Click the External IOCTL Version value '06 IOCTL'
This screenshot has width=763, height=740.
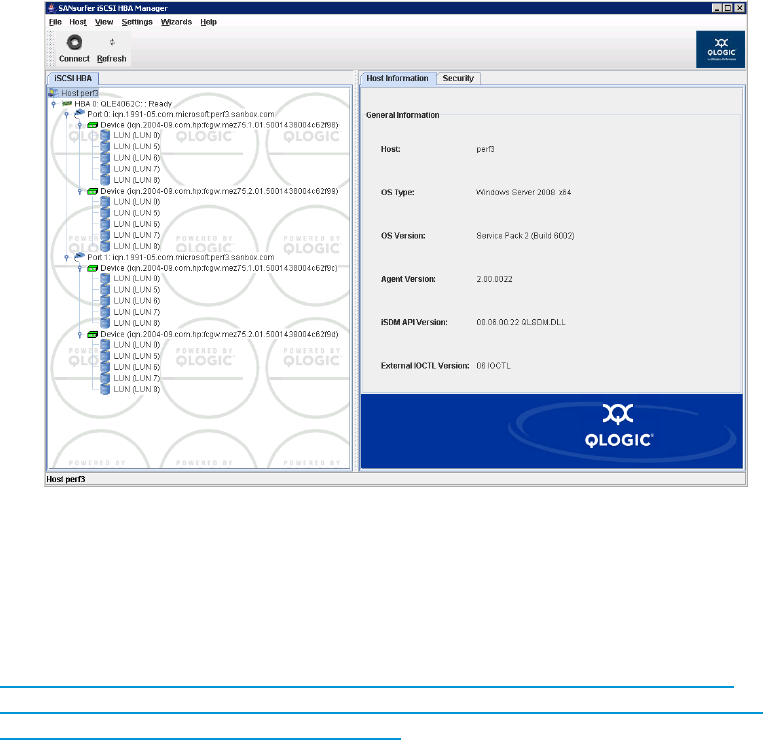(493, 365)
